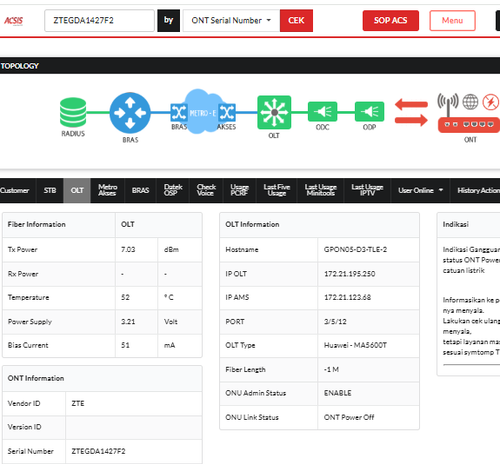Click the ACSIS logo
The width and height of the screenshot is (500, 464).
click(x=13, y=21)
